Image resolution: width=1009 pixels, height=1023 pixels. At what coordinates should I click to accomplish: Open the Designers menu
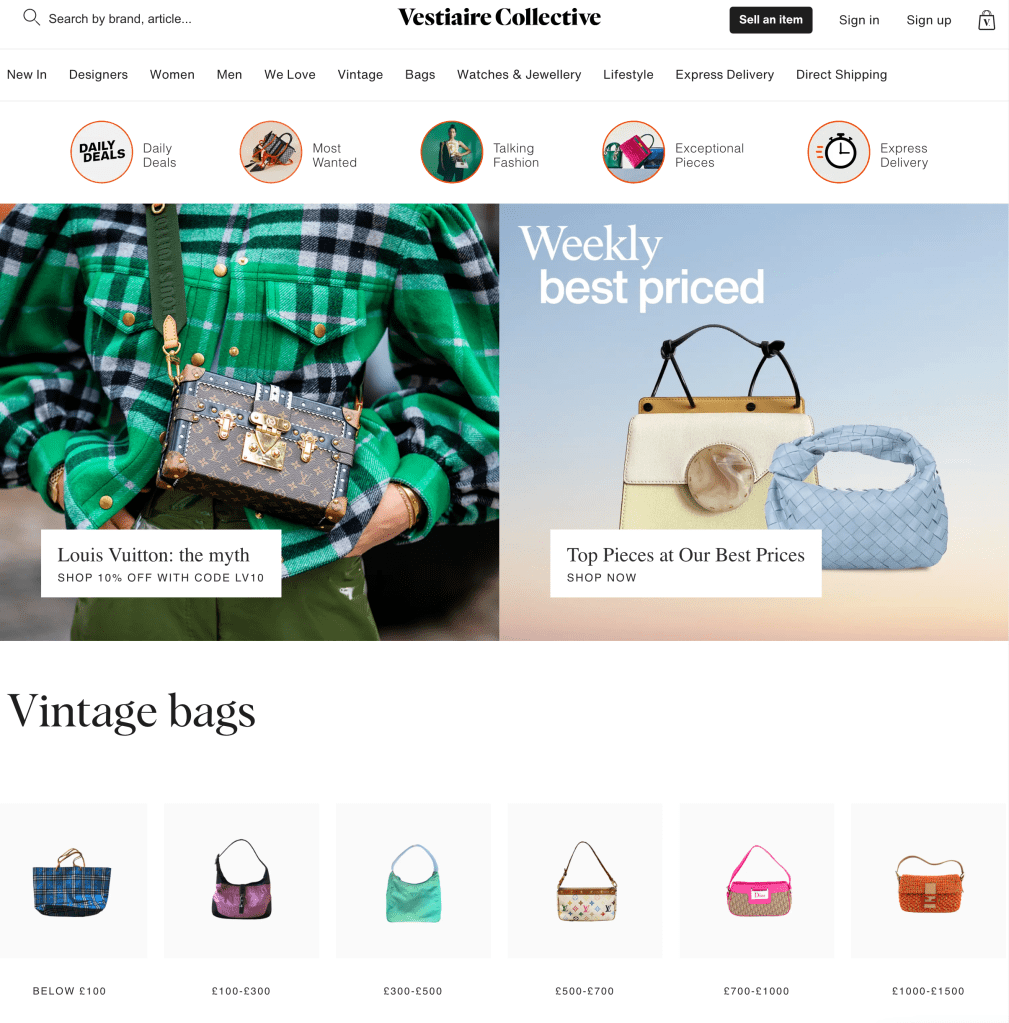98,74
